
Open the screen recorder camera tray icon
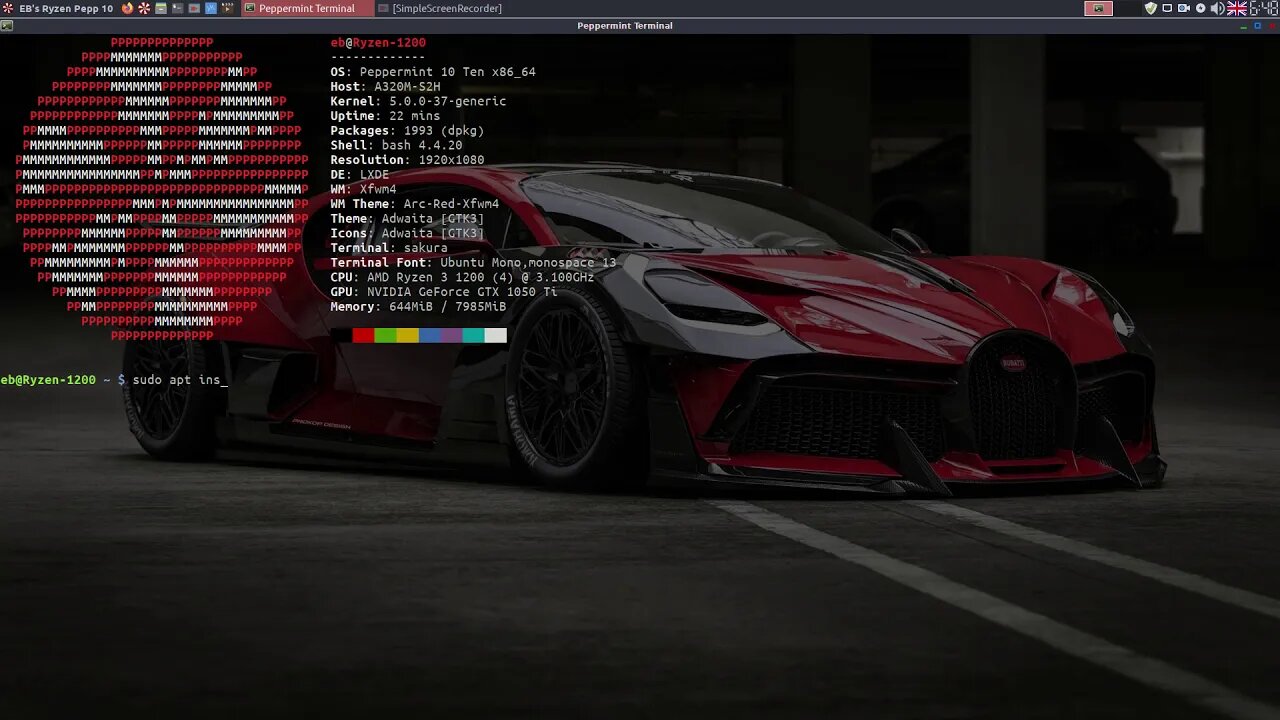click(x=1184, y=8)
